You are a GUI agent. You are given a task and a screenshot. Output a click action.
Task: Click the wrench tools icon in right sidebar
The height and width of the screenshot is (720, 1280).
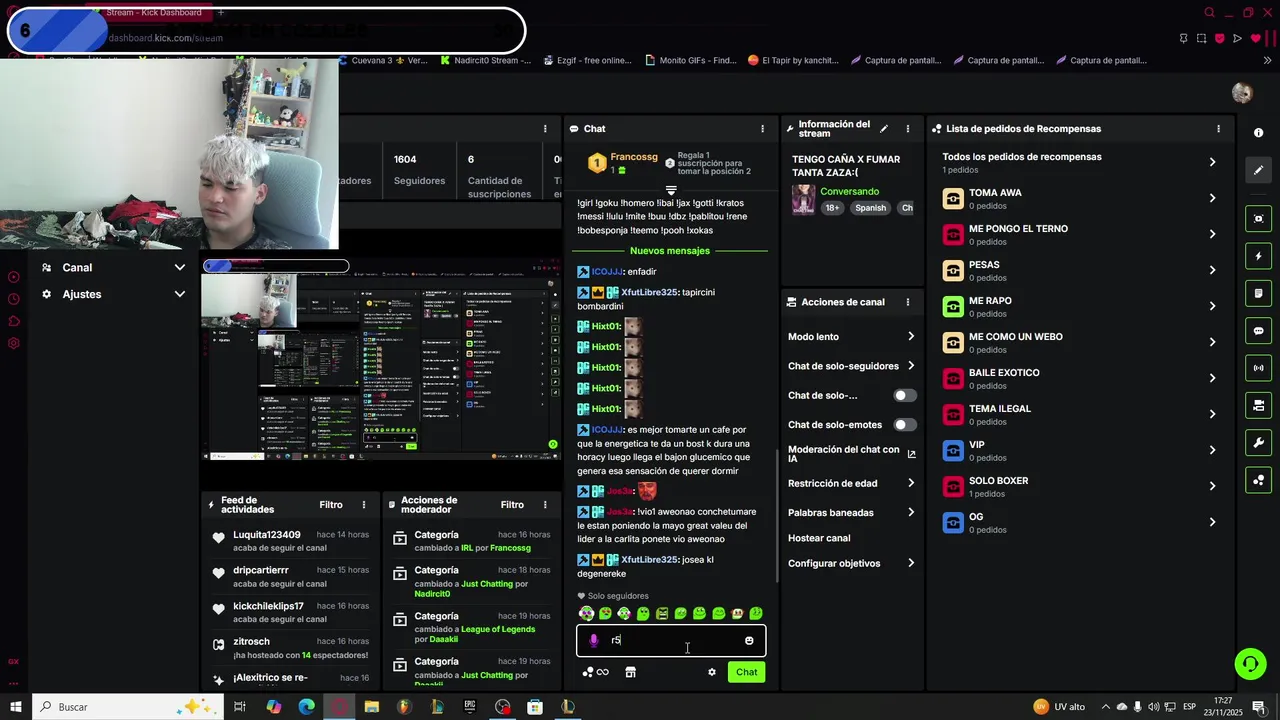(1258, 443)
